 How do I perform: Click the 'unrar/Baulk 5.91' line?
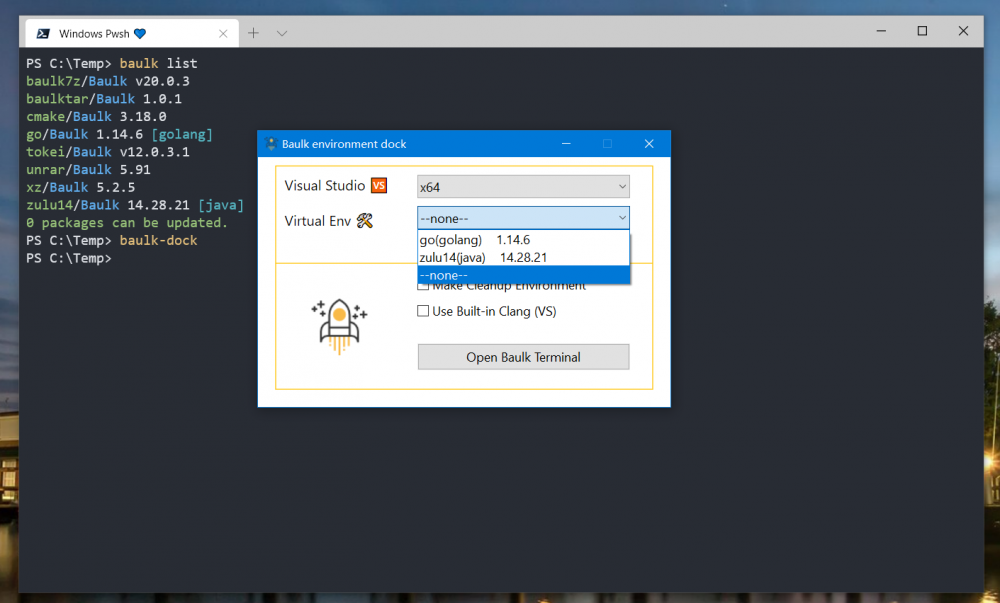(x=88, y=170)
